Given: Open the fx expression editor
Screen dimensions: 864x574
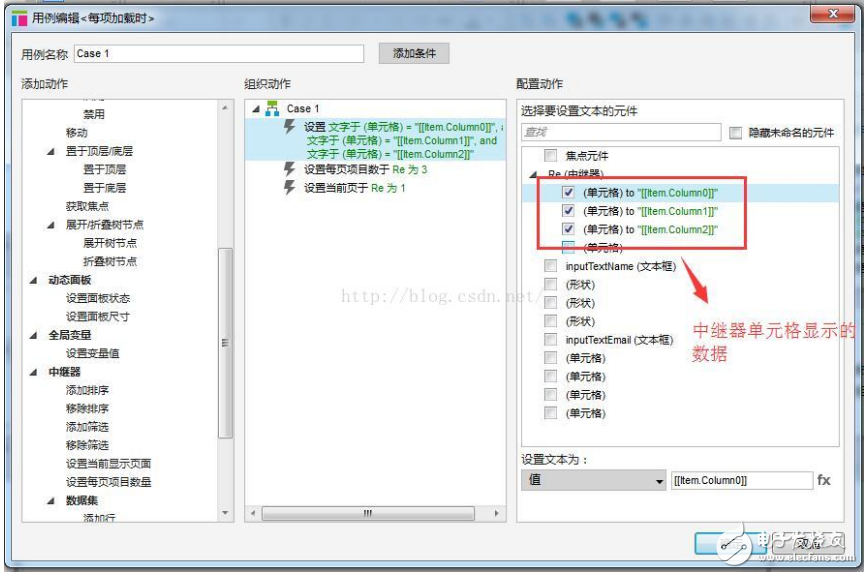Looking at the screenshot, I should [x=824, y=481].
